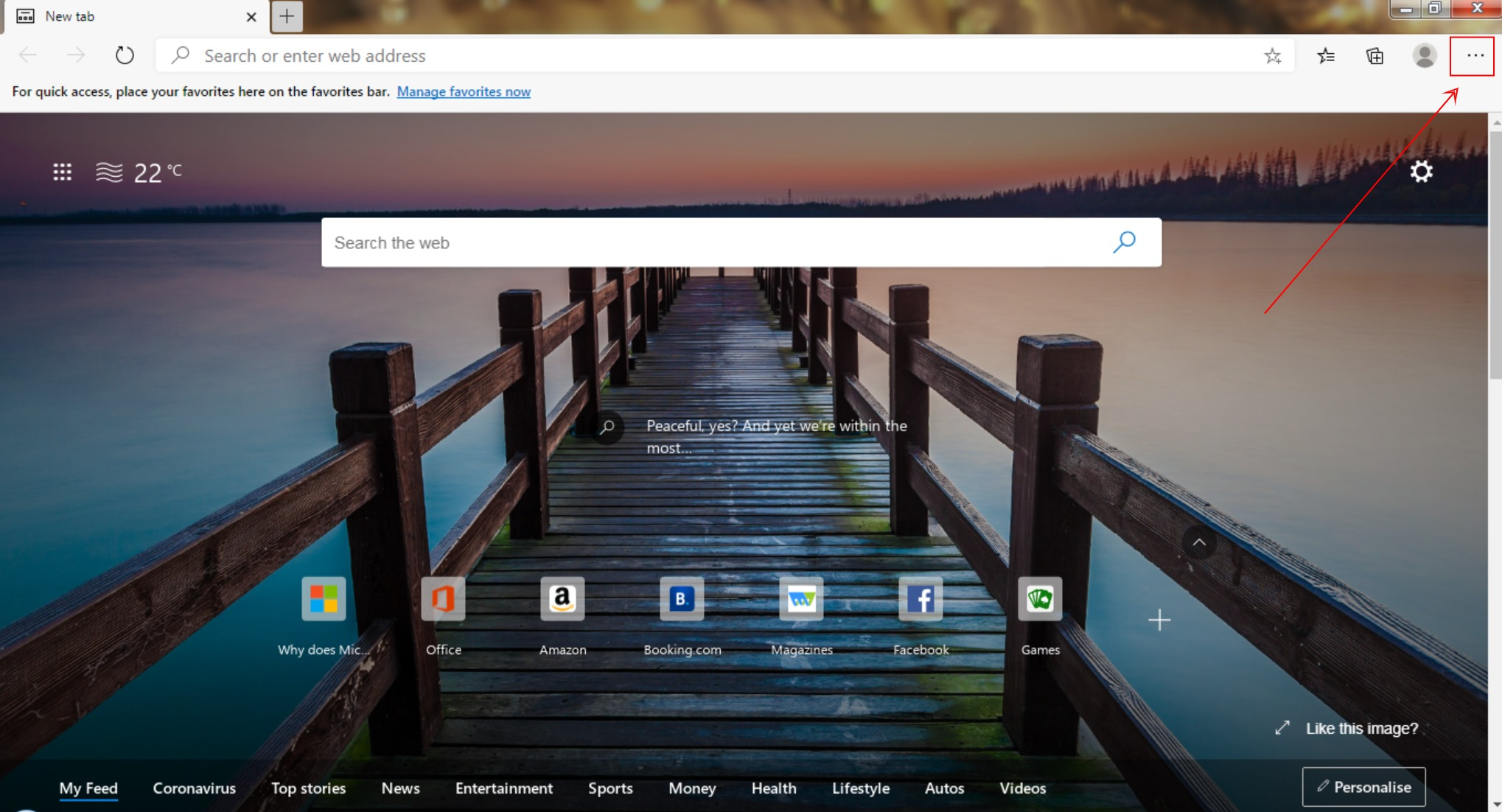Add a new site shortcut with the plus
This screenshot has width=1502, height=812.
pos(1159,620)
